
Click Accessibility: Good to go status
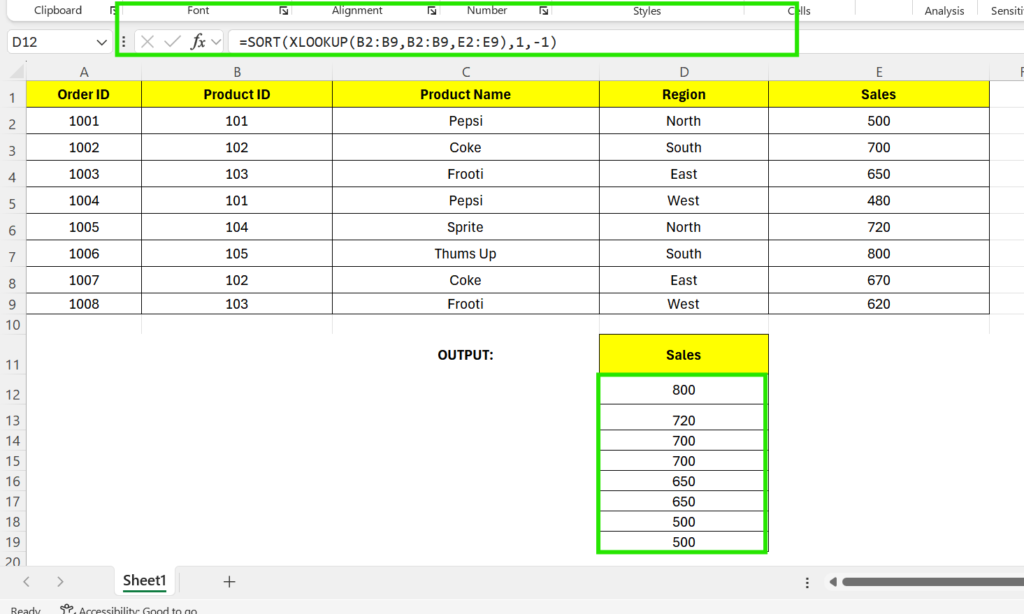(129, 609)
